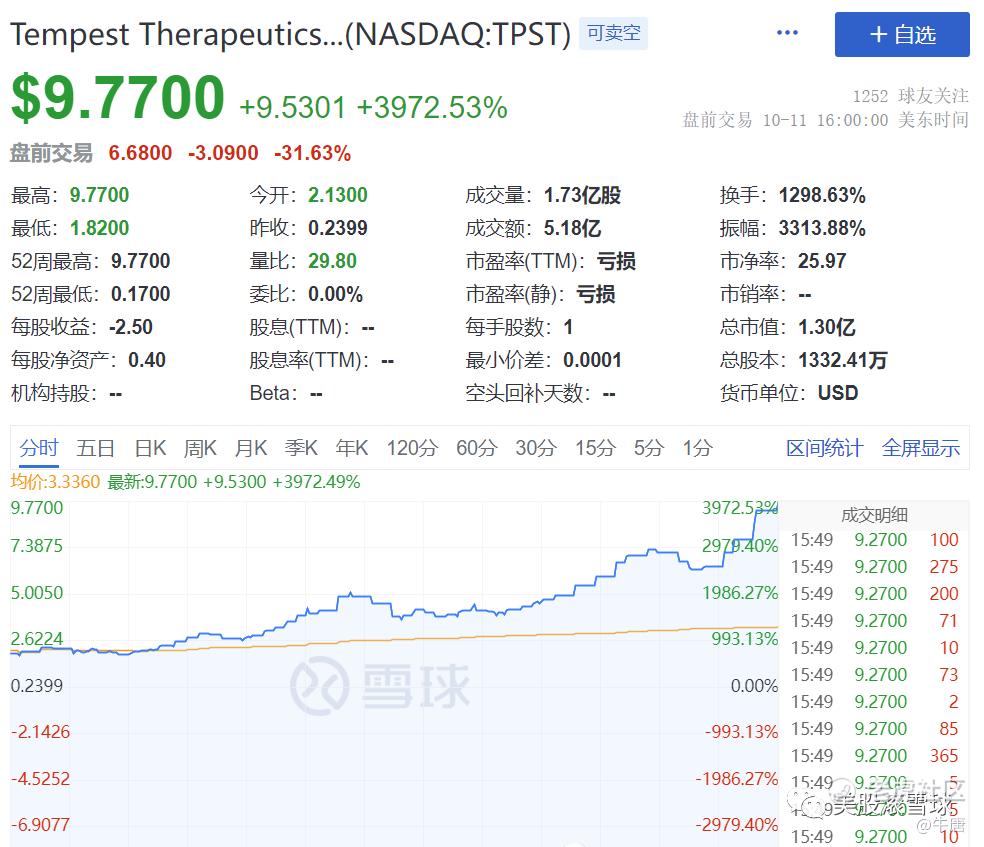Screen dimensions: 984x847
Task: Click the 成交量 value 1.73亿股
Action: pos(582,195)
